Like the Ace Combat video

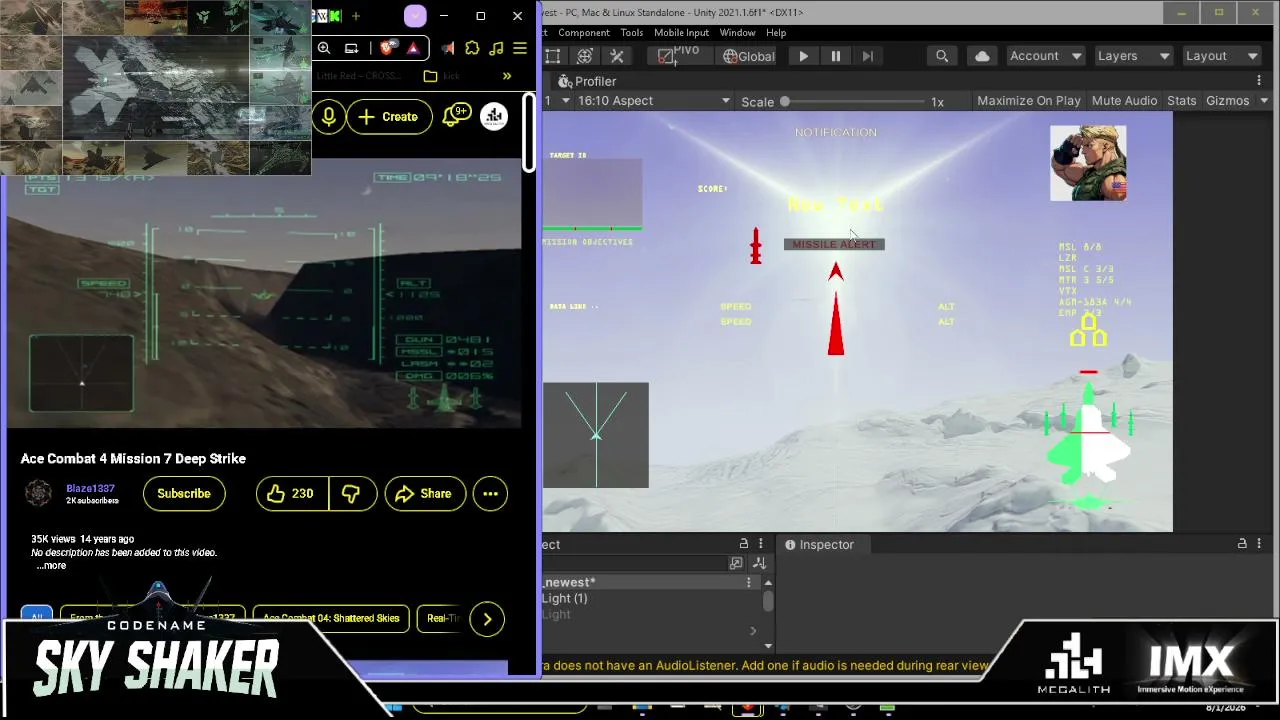[x=292, y=493]
